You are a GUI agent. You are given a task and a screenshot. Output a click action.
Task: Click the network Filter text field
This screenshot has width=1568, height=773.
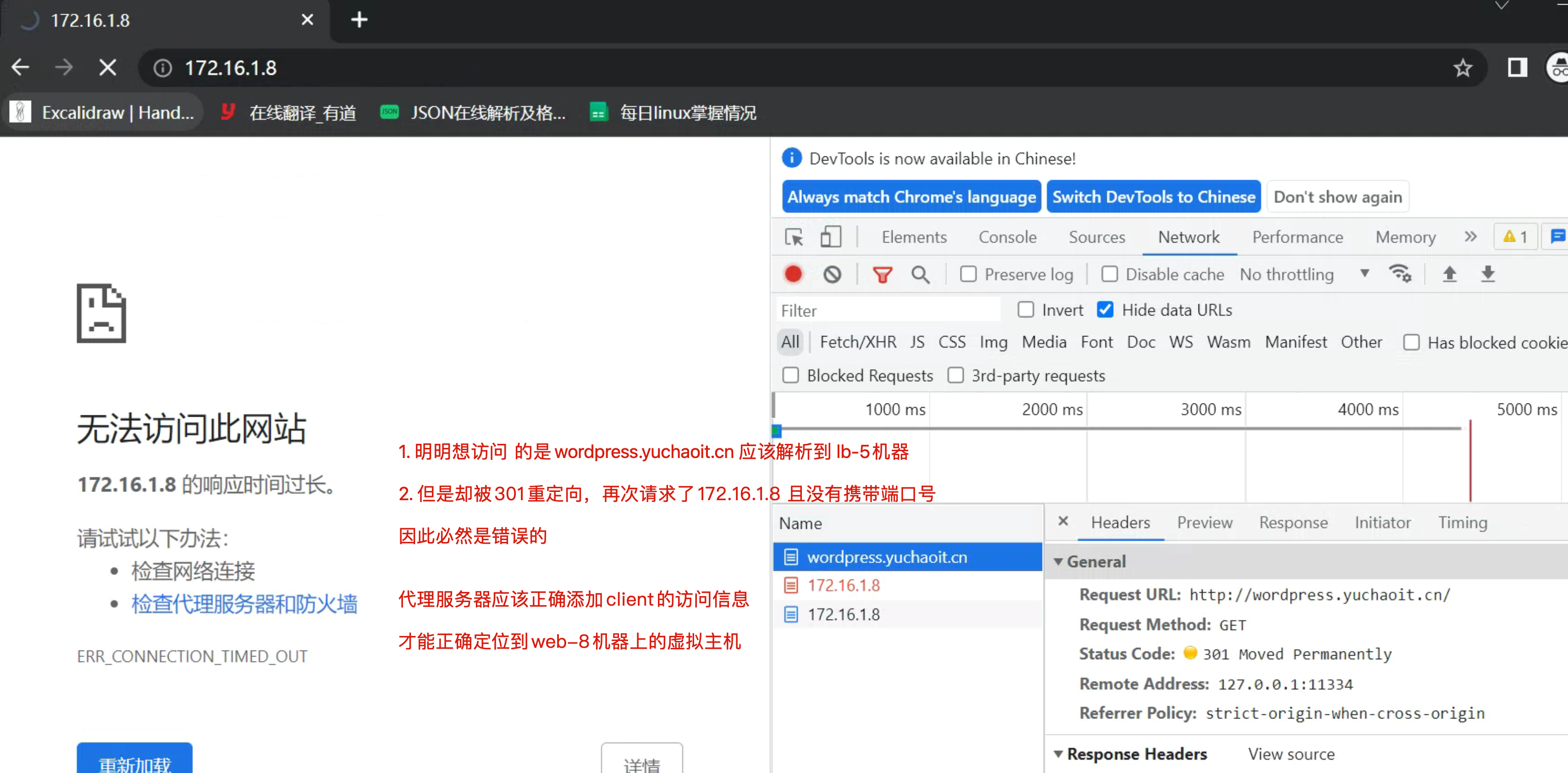point(888,311)
